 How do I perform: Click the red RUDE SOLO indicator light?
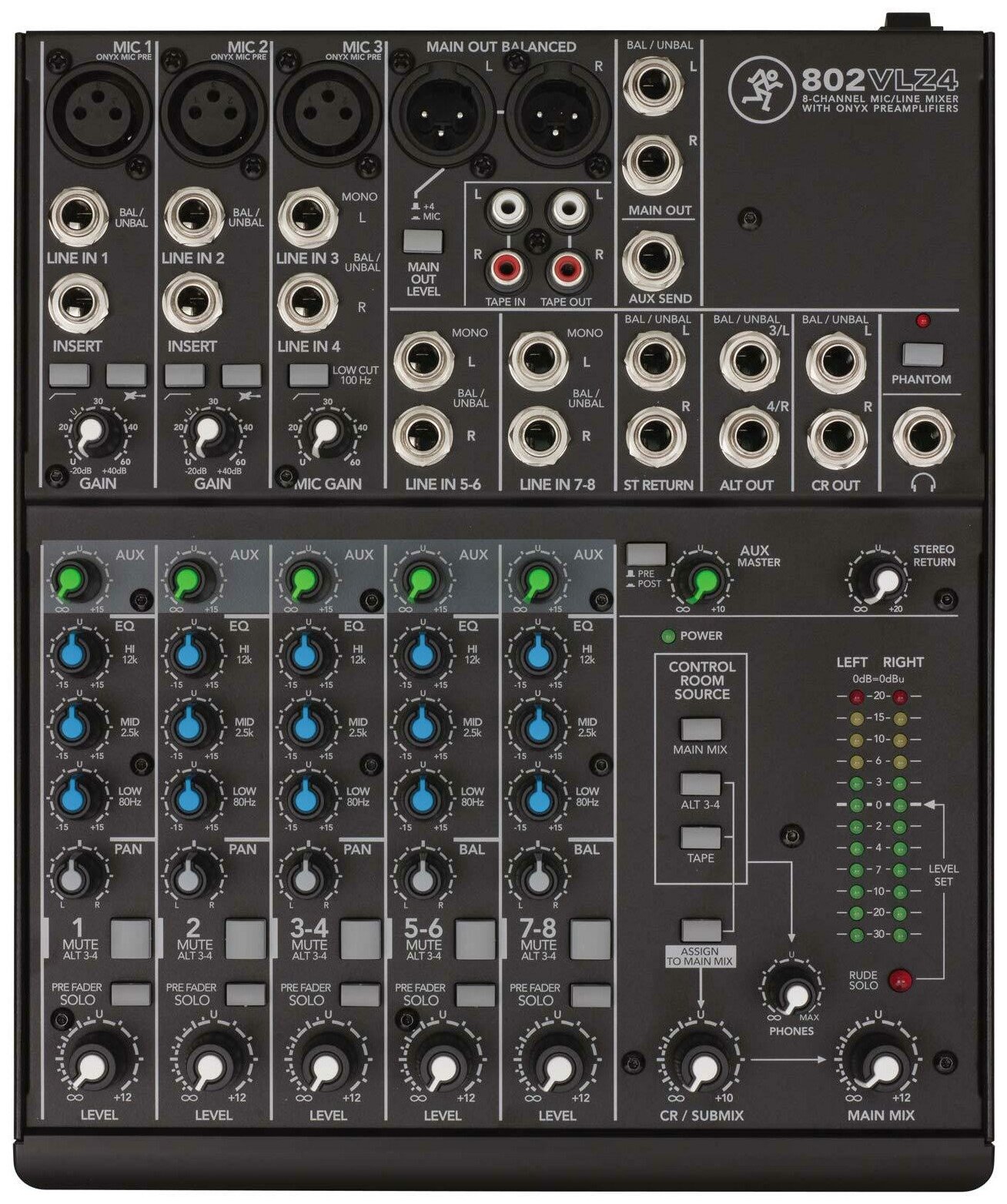coord(899,980)
